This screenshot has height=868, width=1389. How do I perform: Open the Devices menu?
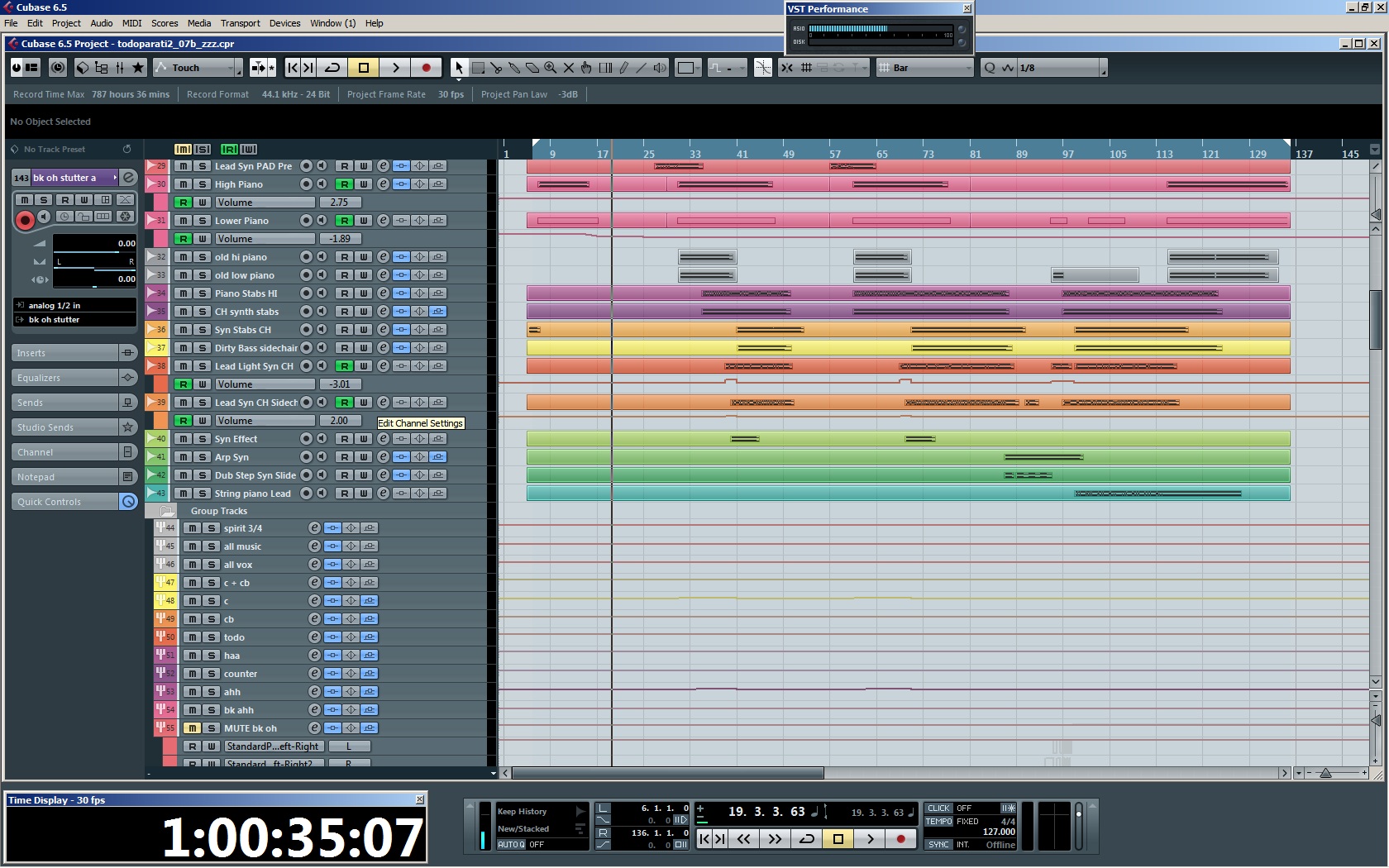(284, 23)
